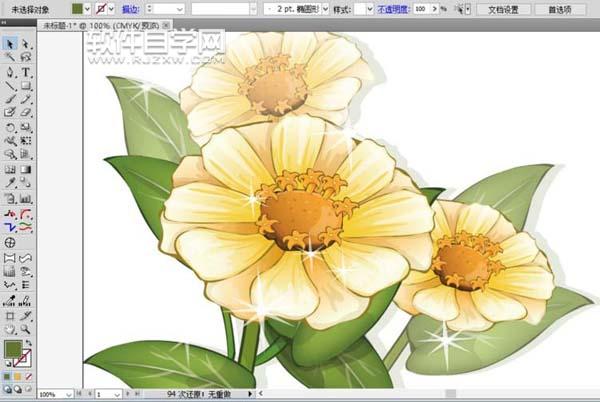Choose the Eyedropper tool
600x402 pixels.
[10, 184]
